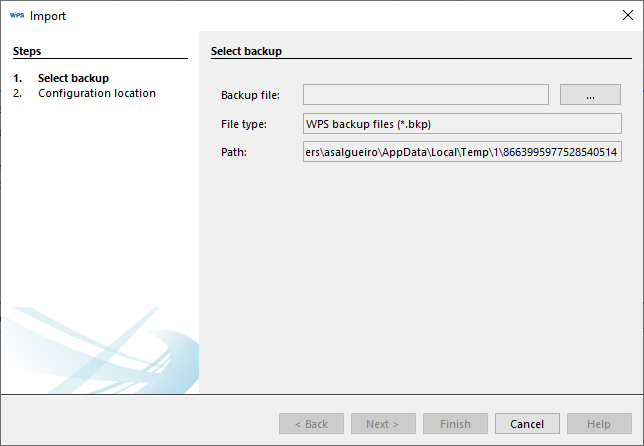Click the 'Path:' label

(233, 152)
